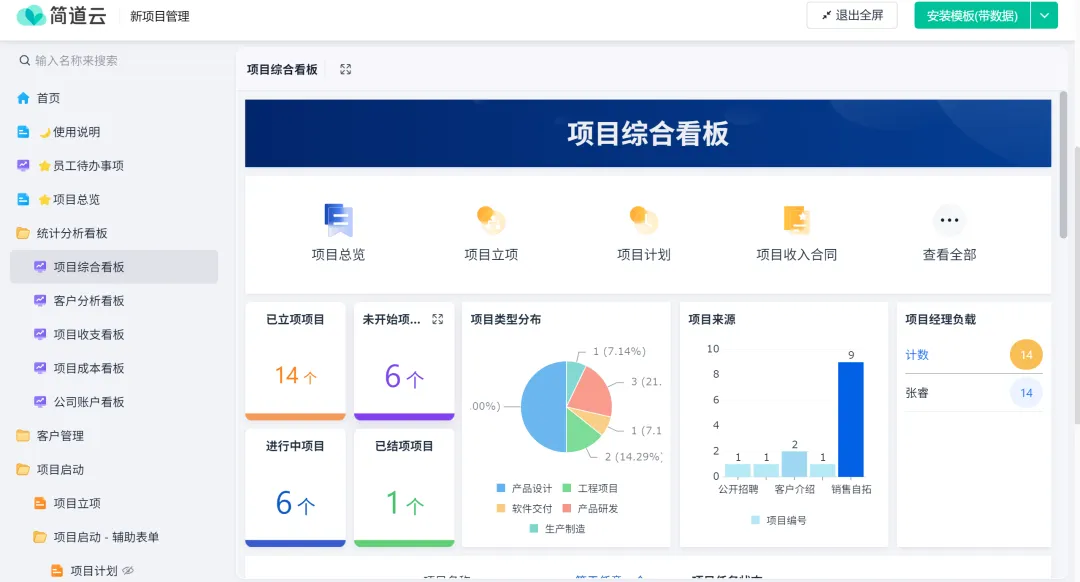Click the 项目成本看板 chart icon
The height and width of the screenshot is (582, 1080).
(x=40, y=368)
